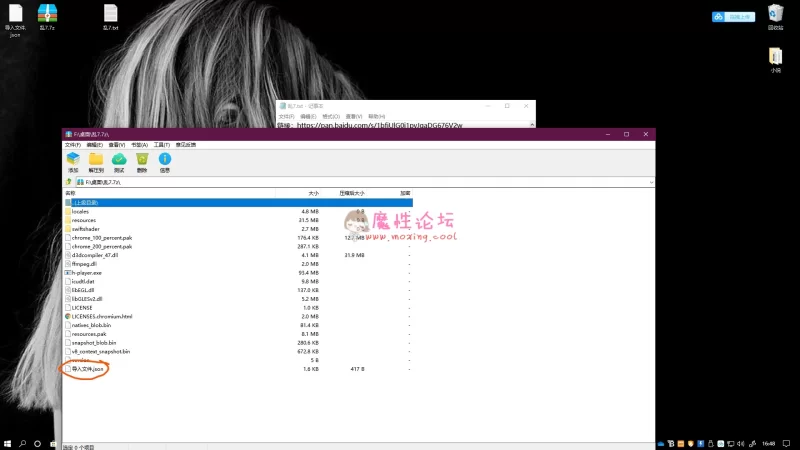Open the 书签(A) menu in archive window
The width and height of the screenshot is (800, 450).
click(139, 145)
